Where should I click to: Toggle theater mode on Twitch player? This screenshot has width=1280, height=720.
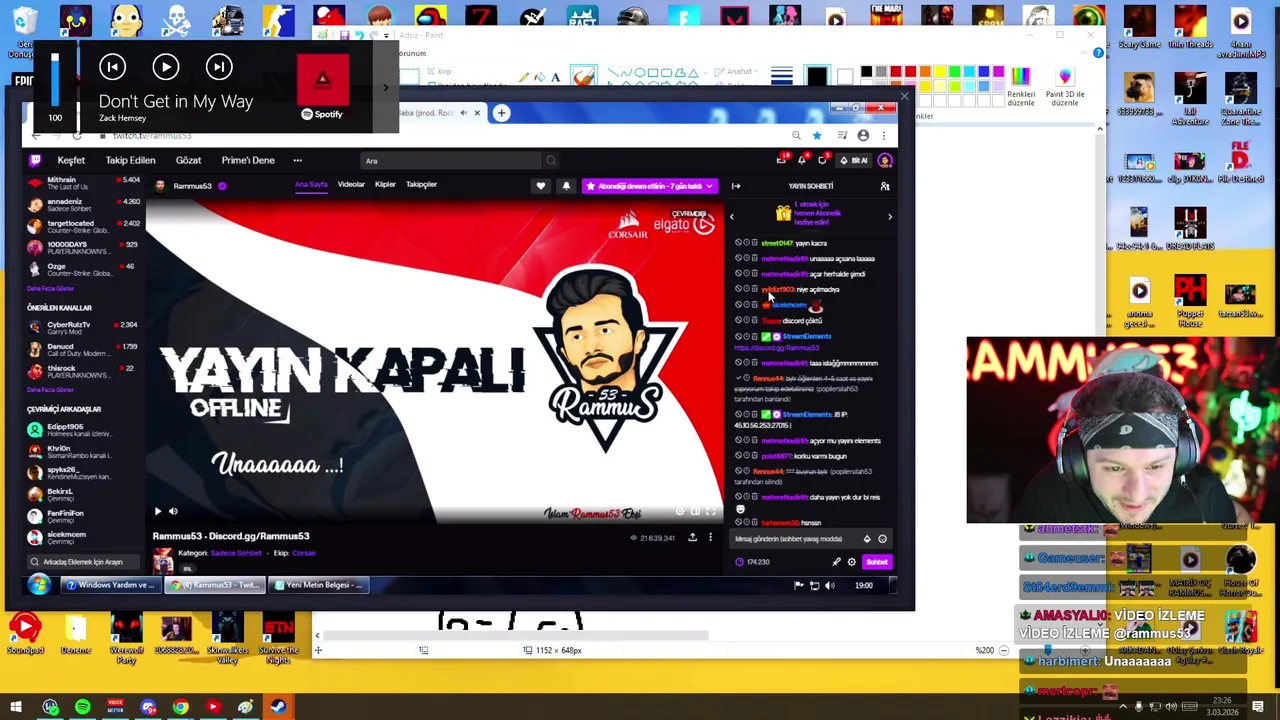(x=695, y=511)
